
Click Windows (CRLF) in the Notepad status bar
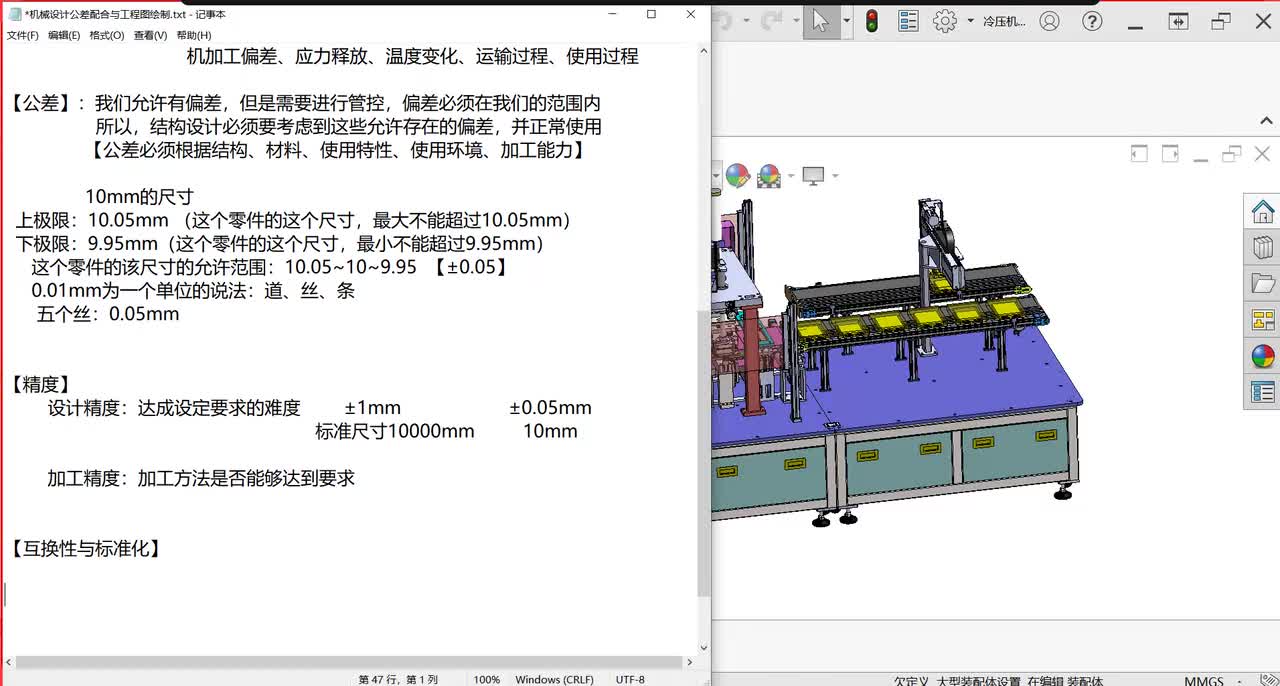tap(554, 679)
